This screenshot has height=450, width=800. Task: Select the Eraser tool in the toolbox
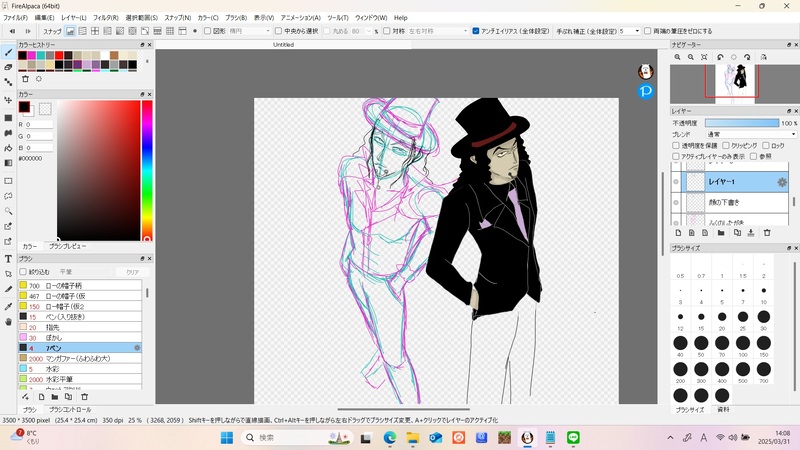tap(8, 67)
